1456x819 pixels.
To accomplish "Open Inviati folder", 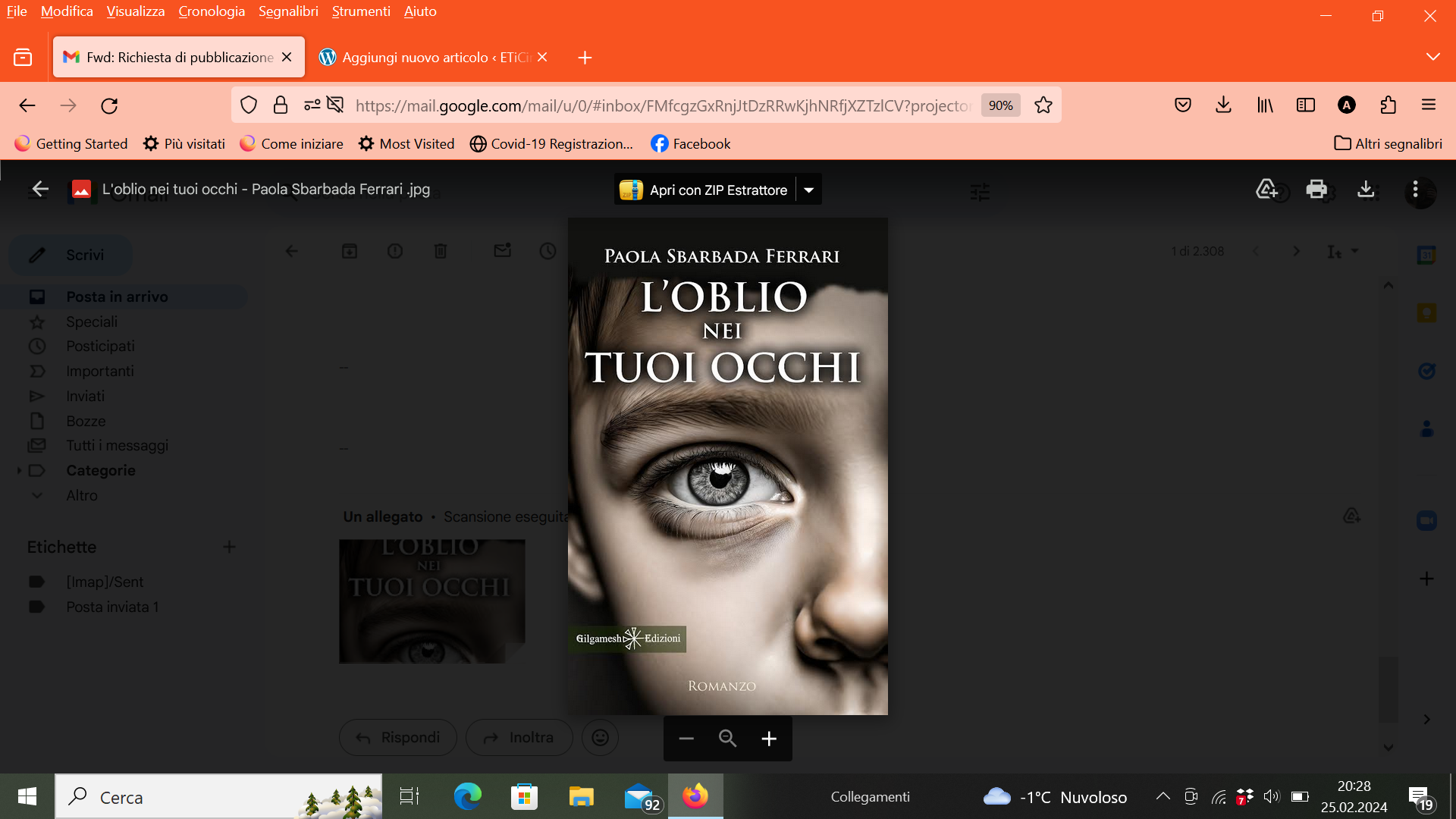I will tap(86, 397).
